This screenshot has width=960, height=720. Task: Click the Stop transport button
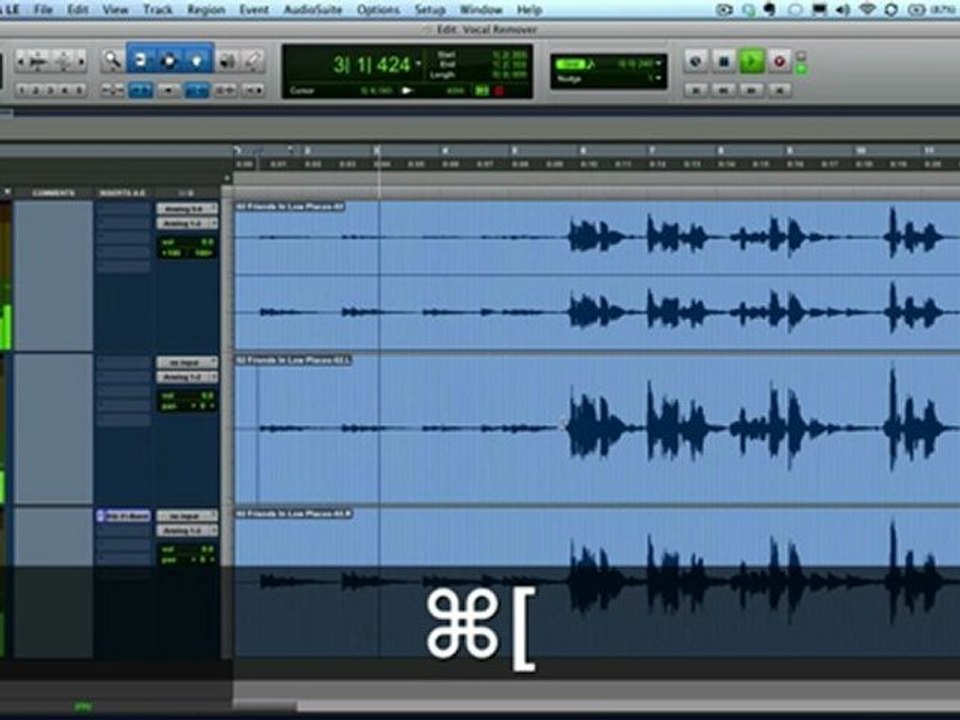(724, 61)
